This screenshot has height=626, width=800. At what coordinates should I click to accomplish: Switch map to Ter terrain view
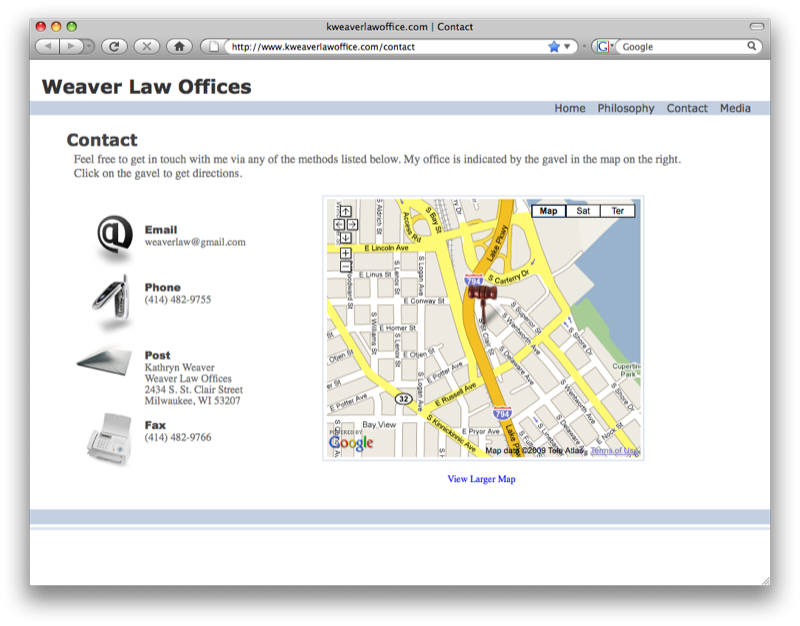click(x=618, y=211)
